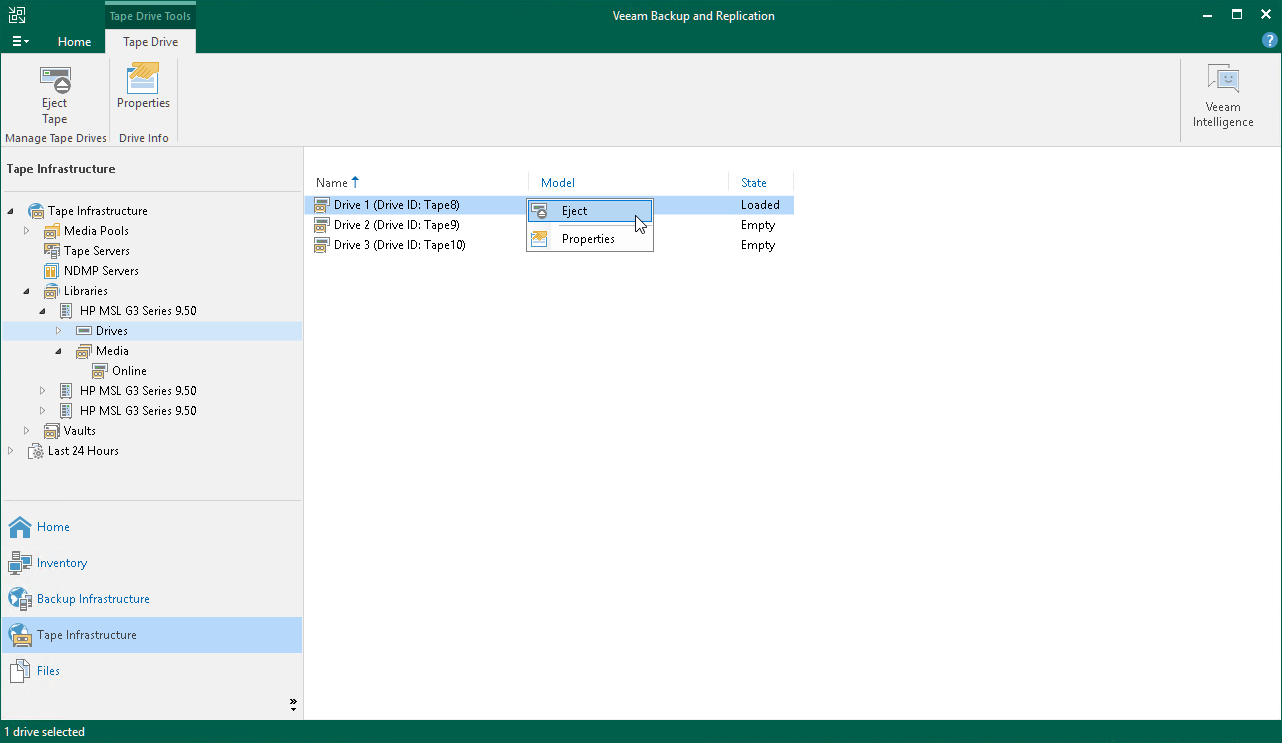Select the Tape Drive ribbon tab

(150, 42)
